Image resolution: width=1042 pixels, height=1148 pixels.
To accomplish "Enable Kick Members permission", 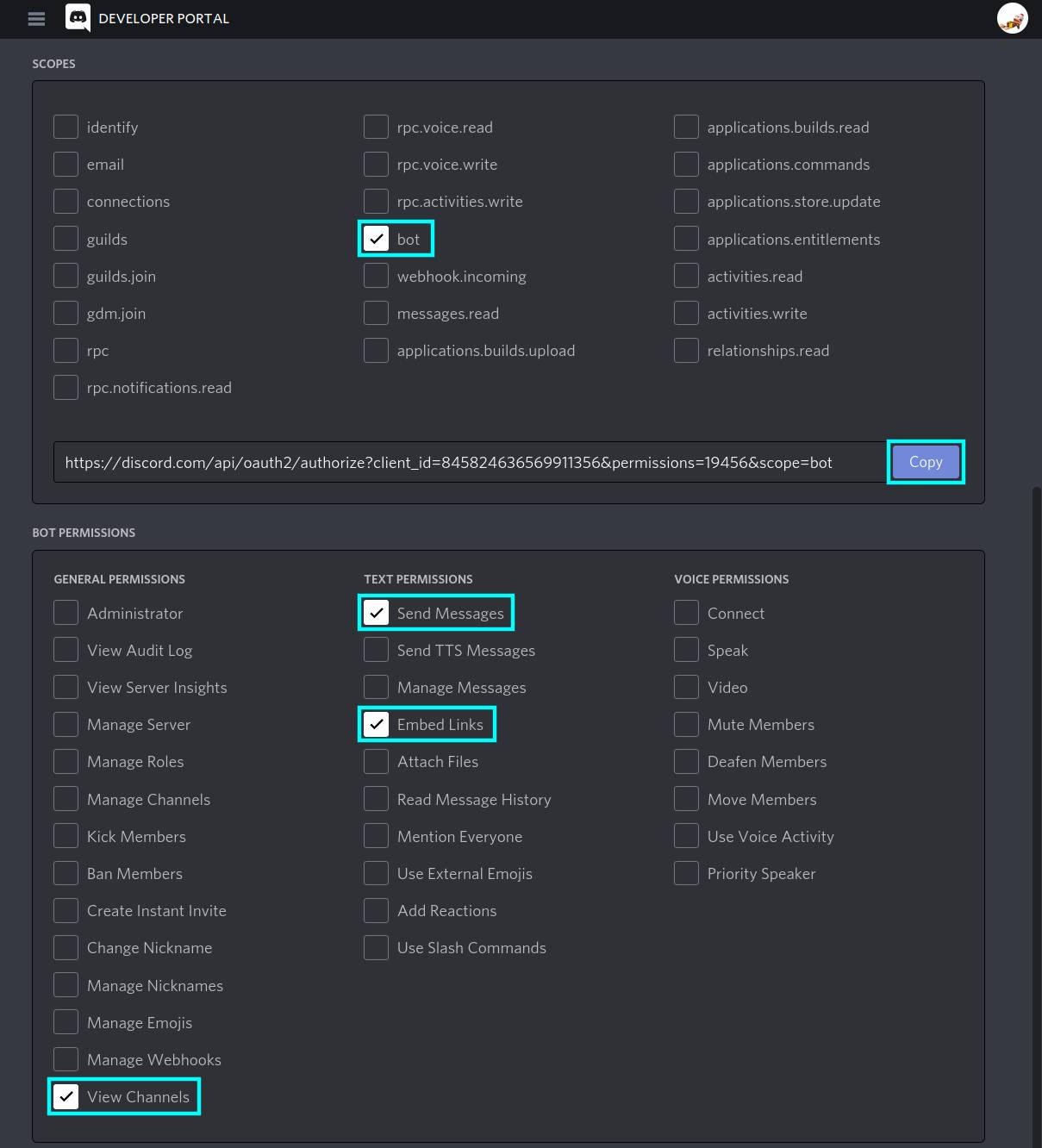I will point(66,836).
